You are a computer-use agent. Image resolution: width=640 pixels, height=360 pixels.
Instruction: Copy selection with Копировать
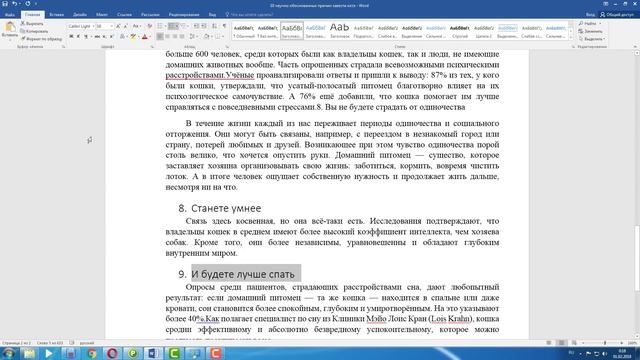[x=34, y=31]
